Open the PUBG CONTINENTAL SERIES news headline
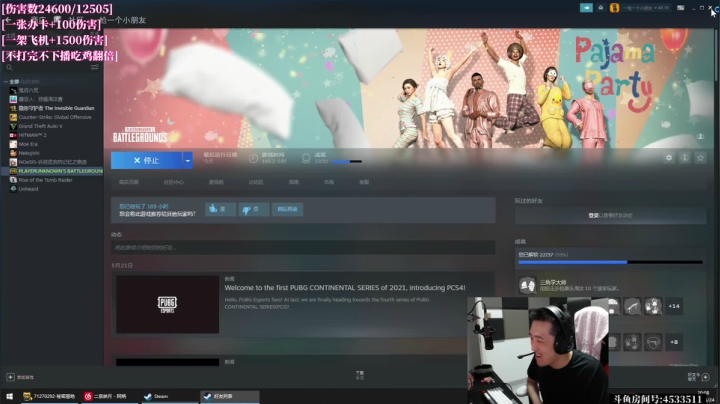Image resolution: width=720 pixels, height=404 pixels. click(x=345, y=288)
